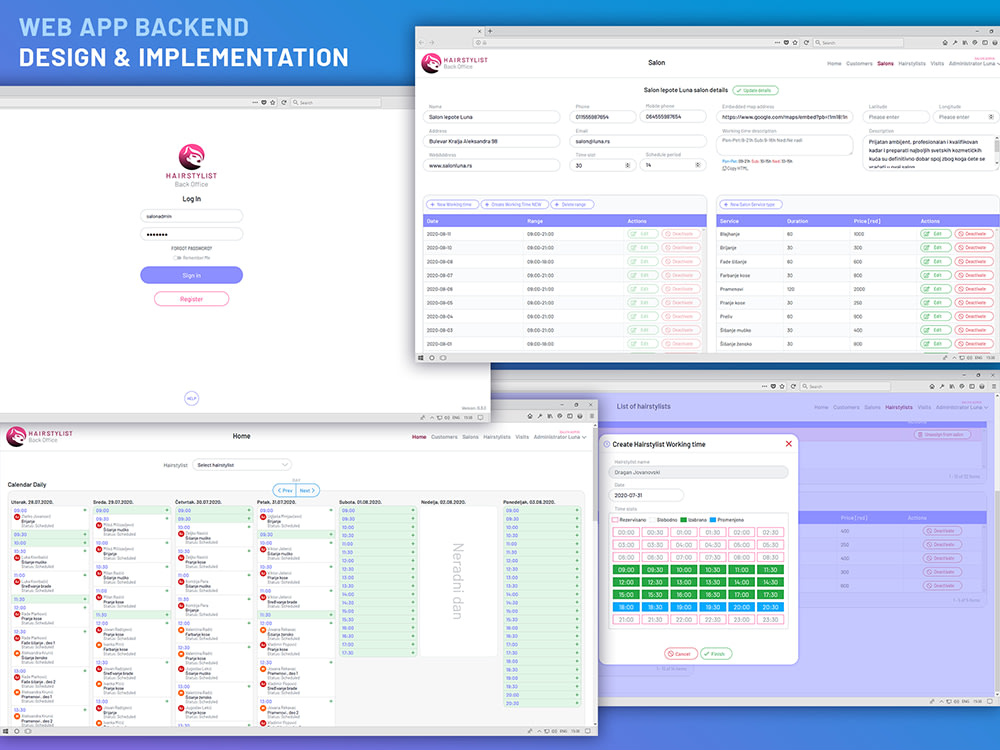Click Hairstylist logo in Home window
Image resolution: width=1000 pixels, height=750 pixels.
pos(40,436)
